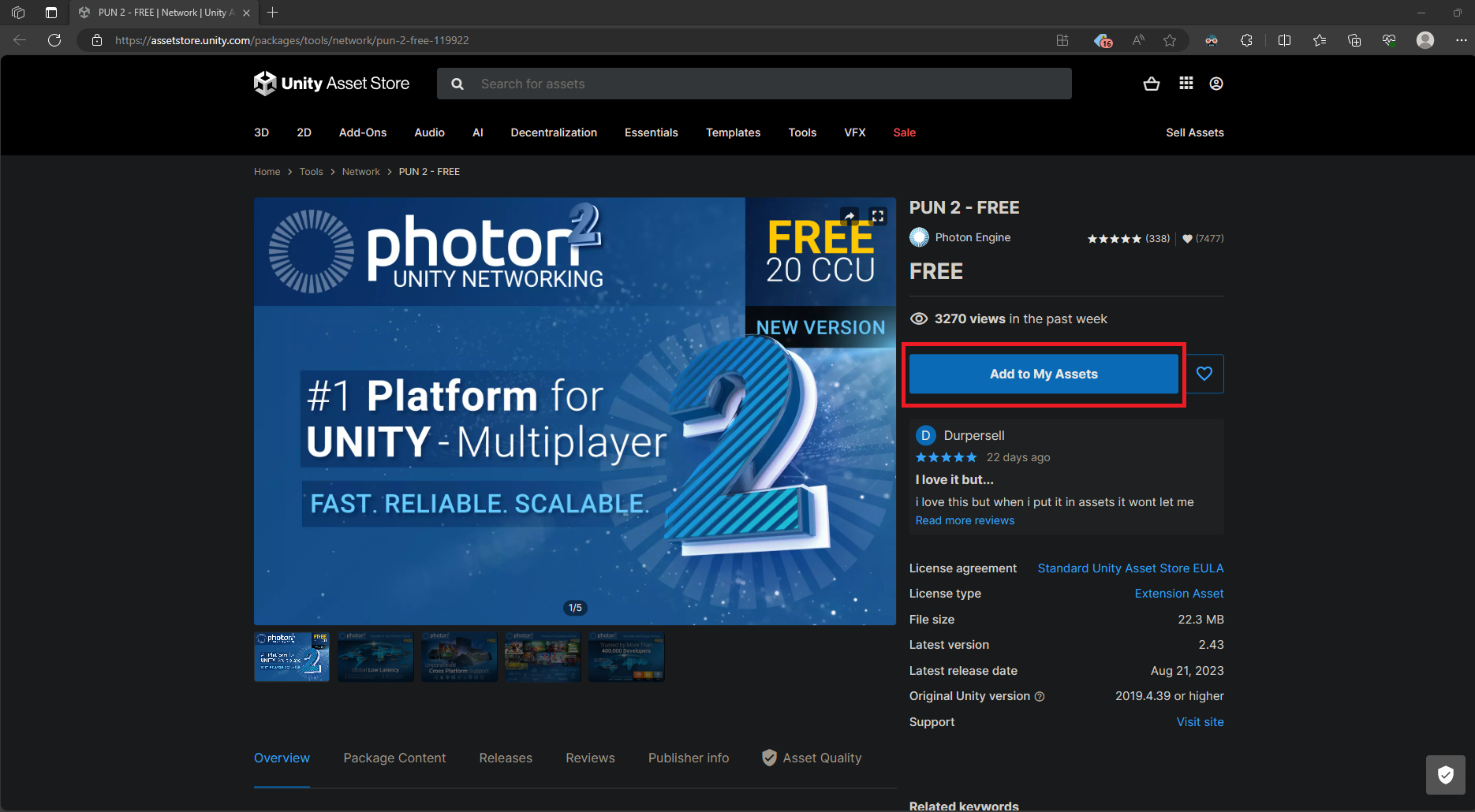Expand the product image to fullscreen
Viewport: 1475px width, 812px height.
pos(877,215)
